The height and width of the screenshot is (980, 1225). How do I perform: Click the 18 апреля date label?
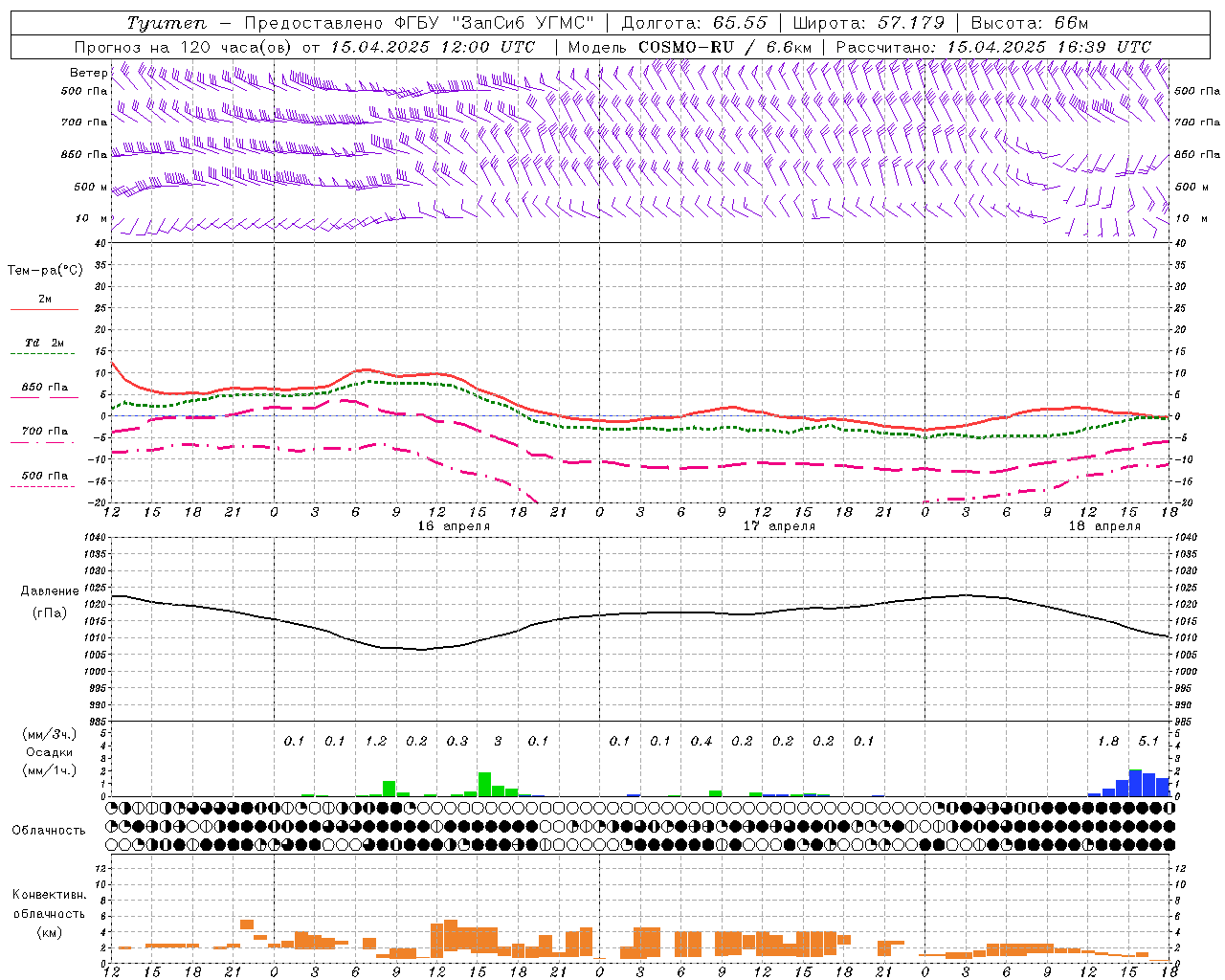pyautogui.click(x=1104, y=526)
